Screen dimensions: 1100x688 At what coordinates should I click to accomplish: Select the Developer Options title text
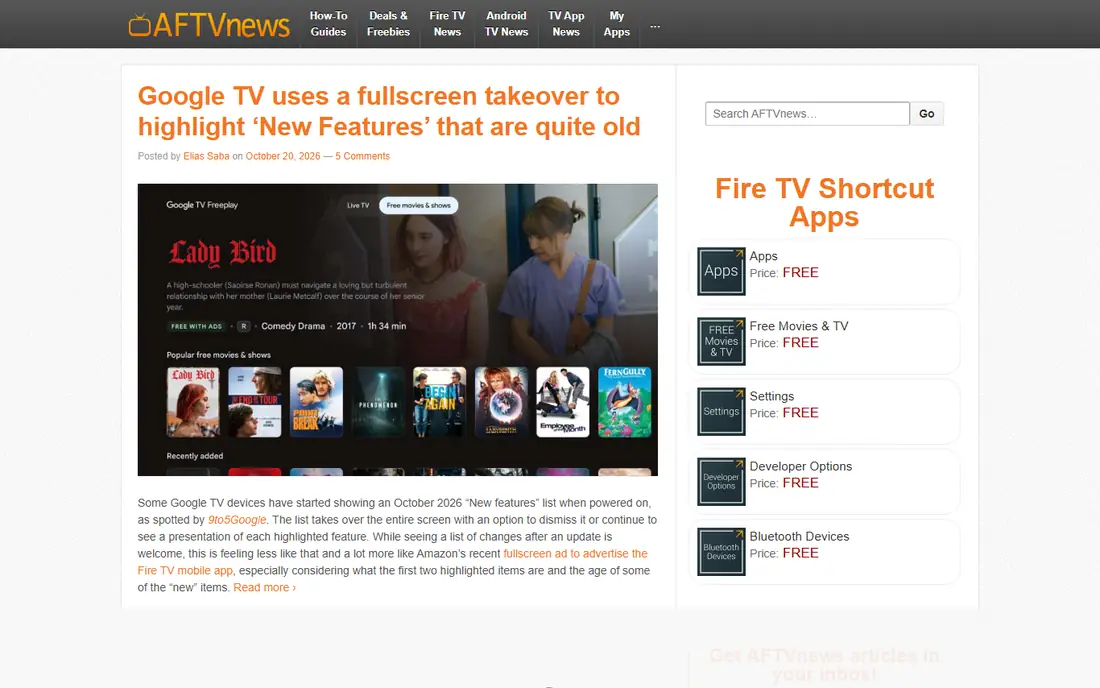coord(800,466)
